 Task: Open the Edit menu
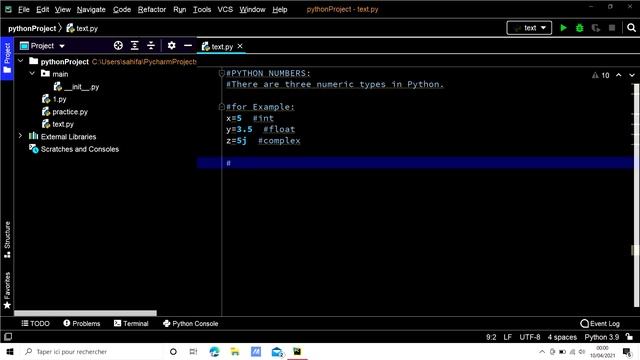[x=42, y=9]
